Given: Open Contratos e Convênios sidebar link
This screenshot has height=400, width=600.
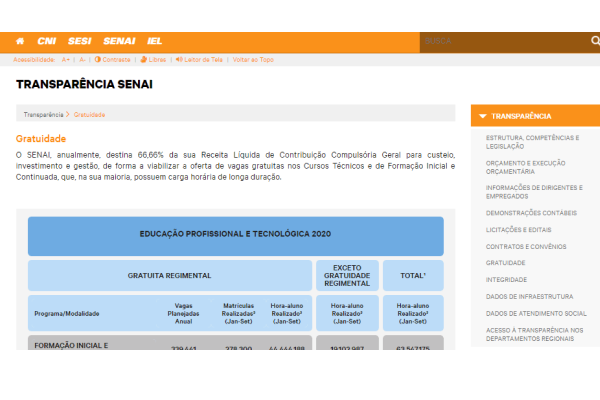Looking at the screenshot, I should [526, 247].
